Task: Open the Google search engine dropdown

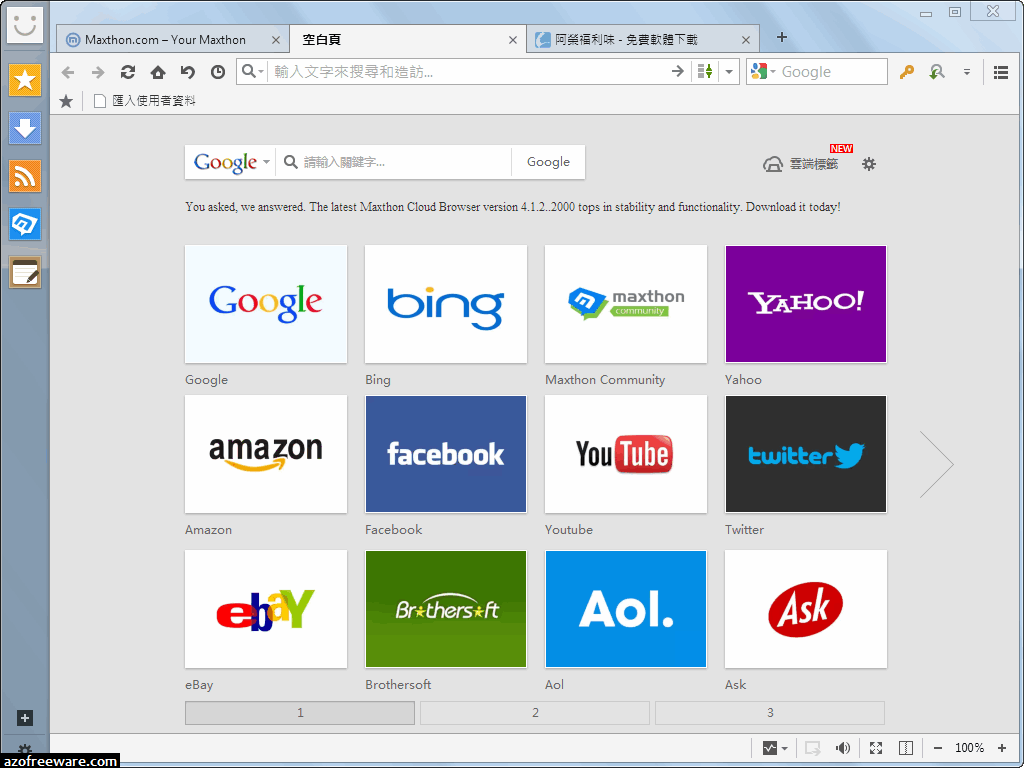Action: coord(772,71)
